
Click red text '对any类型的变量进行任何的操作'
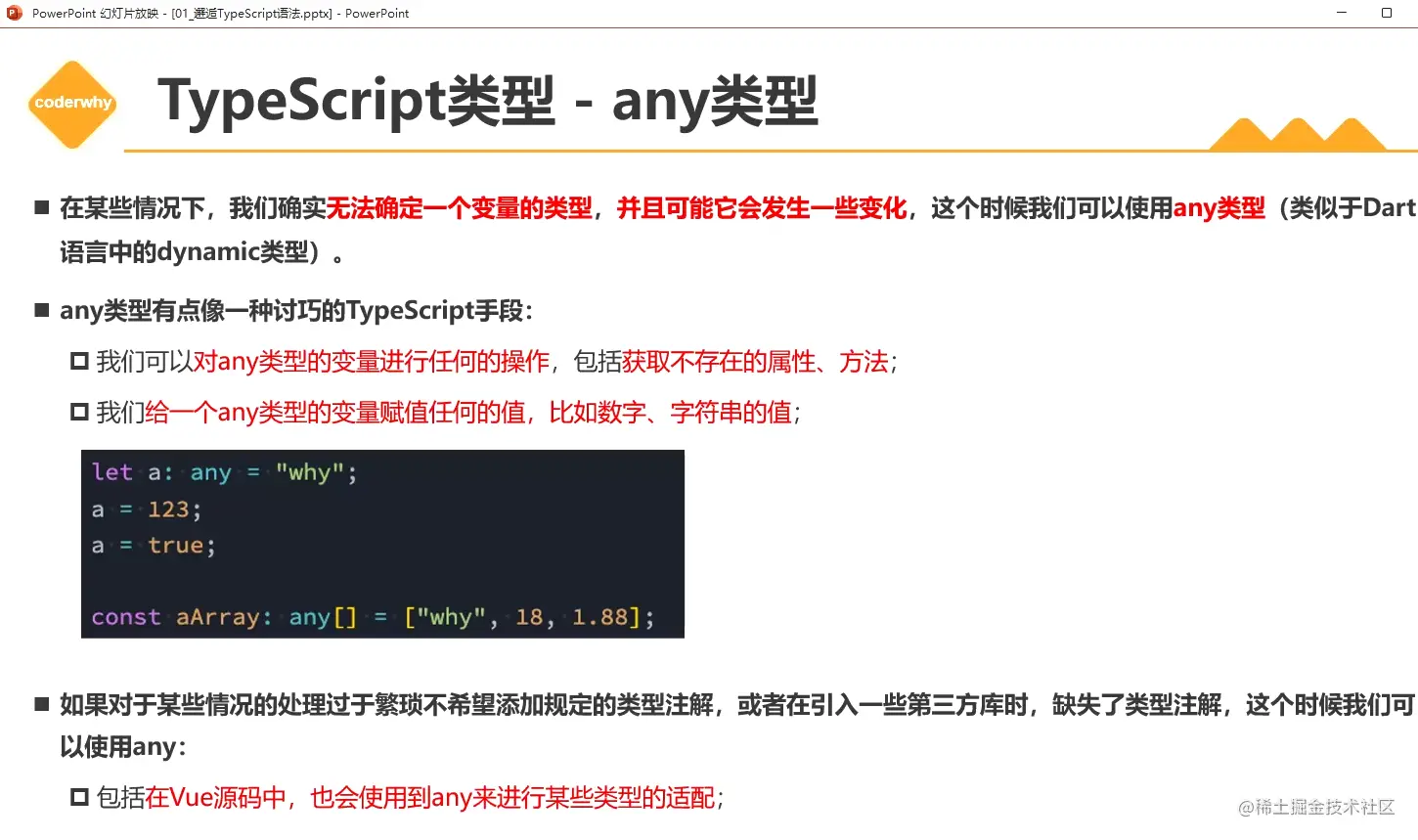pos(372,362)
